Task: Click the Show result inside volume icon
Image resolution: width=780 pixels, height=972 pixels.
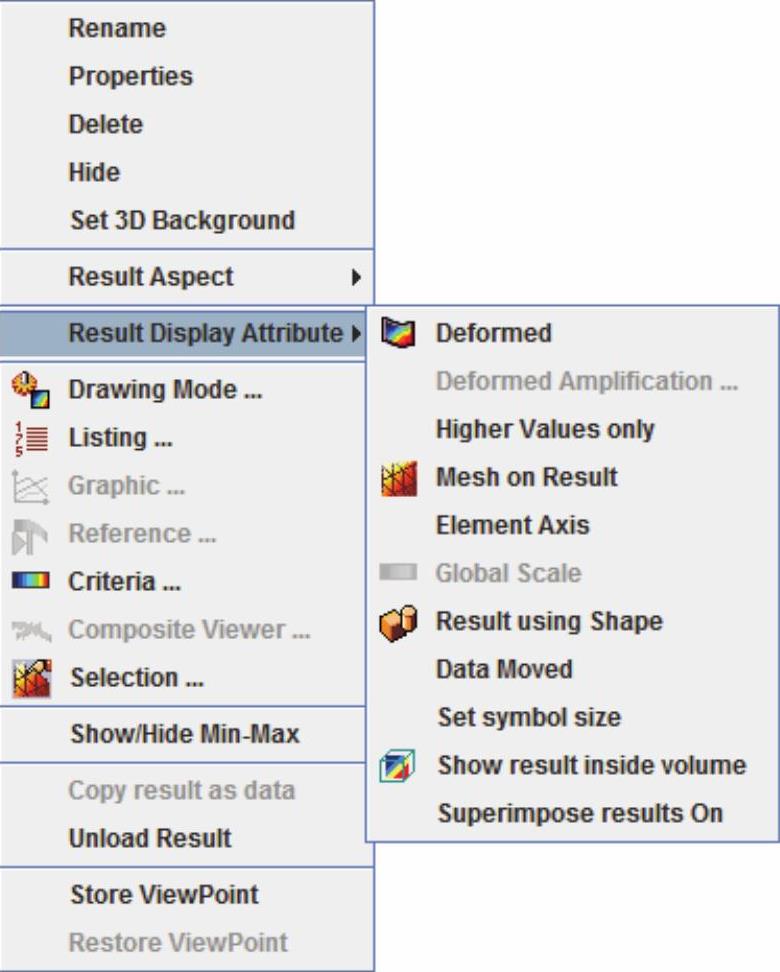Action: [x=397, y=765]
